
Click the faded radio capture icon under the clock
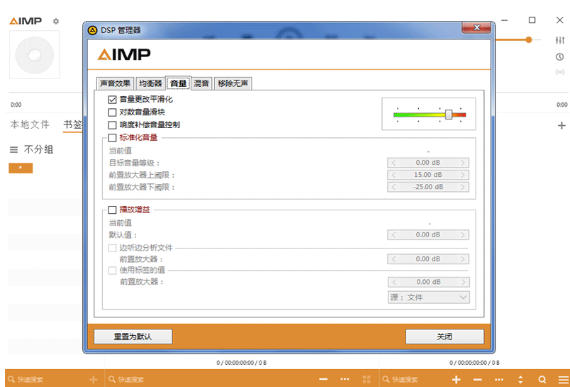pos(560,72)
